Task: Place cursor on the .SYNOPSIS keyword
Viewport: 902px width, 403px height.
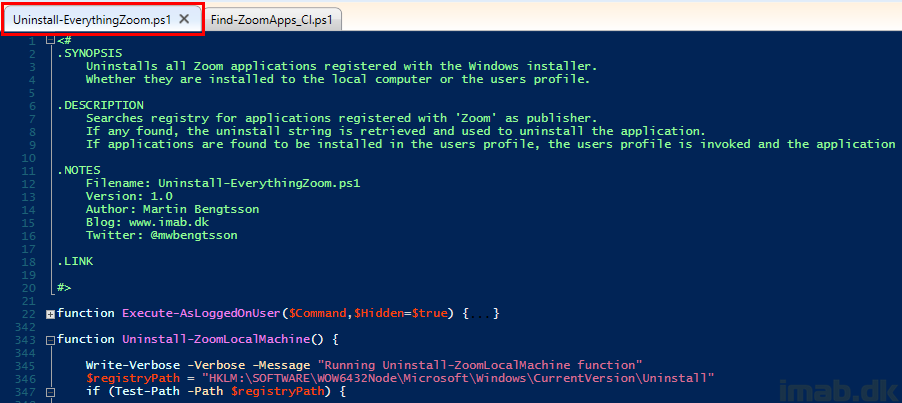Action: [x=90, y=53]
